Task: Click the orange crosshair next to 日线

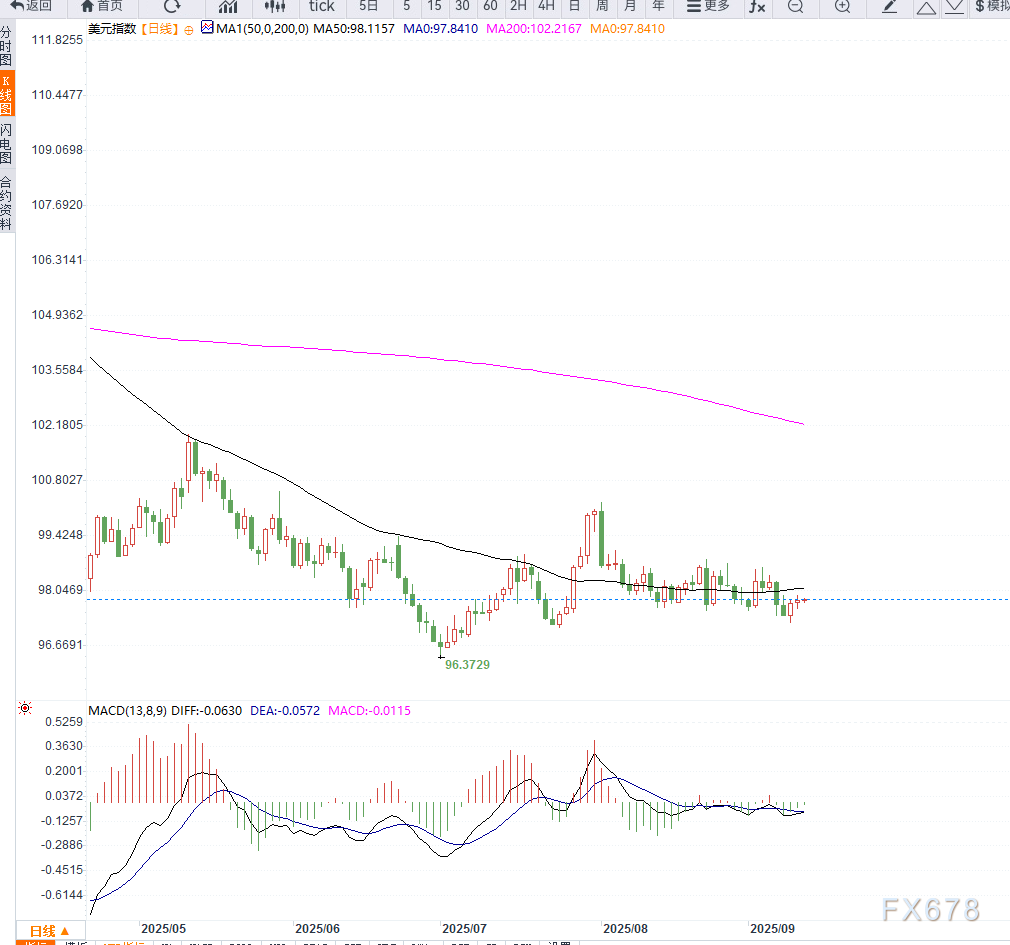Action: tap(188, 29)
